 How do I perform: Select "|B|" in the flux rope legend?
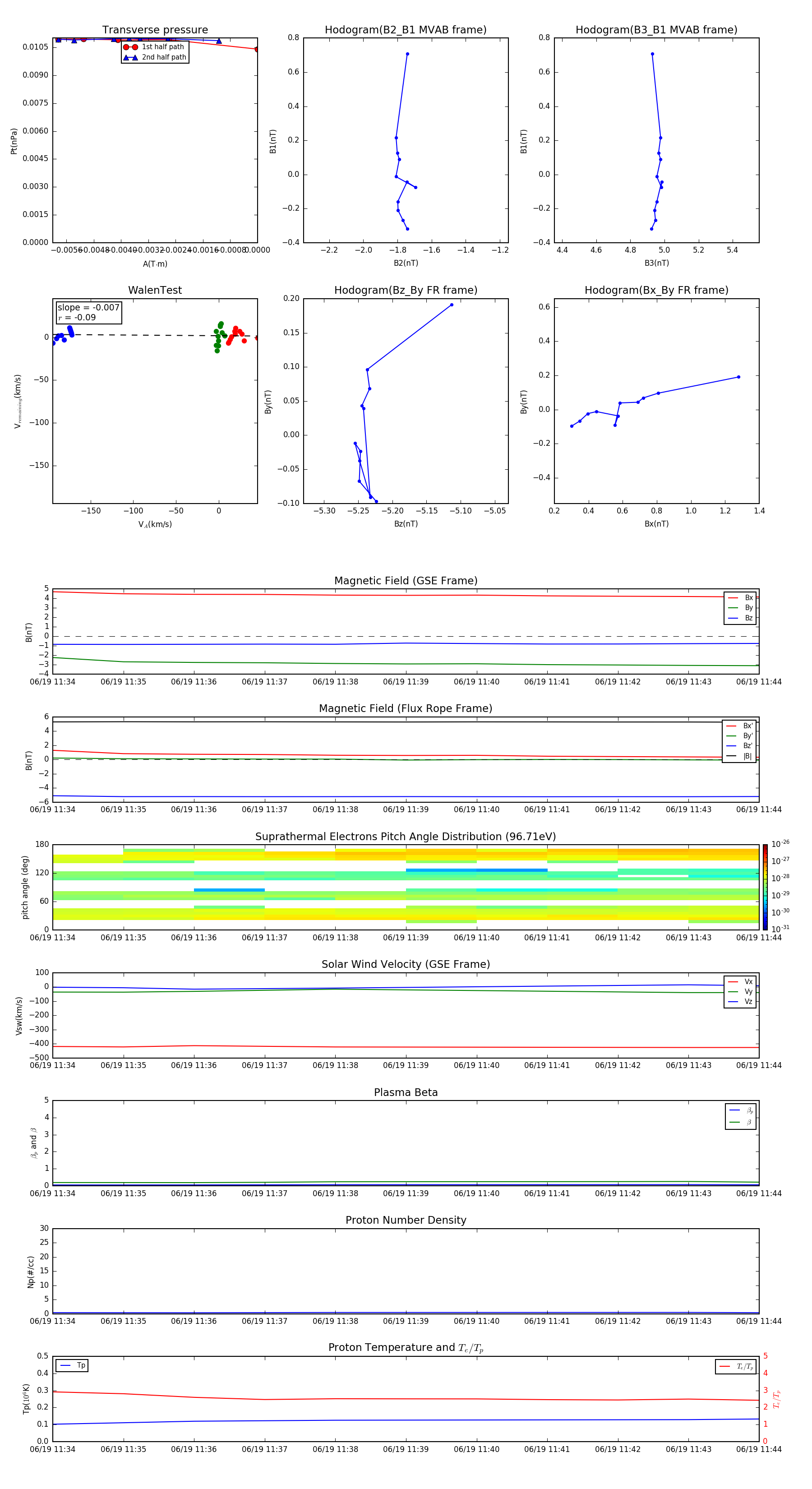(x=740, y=756)
